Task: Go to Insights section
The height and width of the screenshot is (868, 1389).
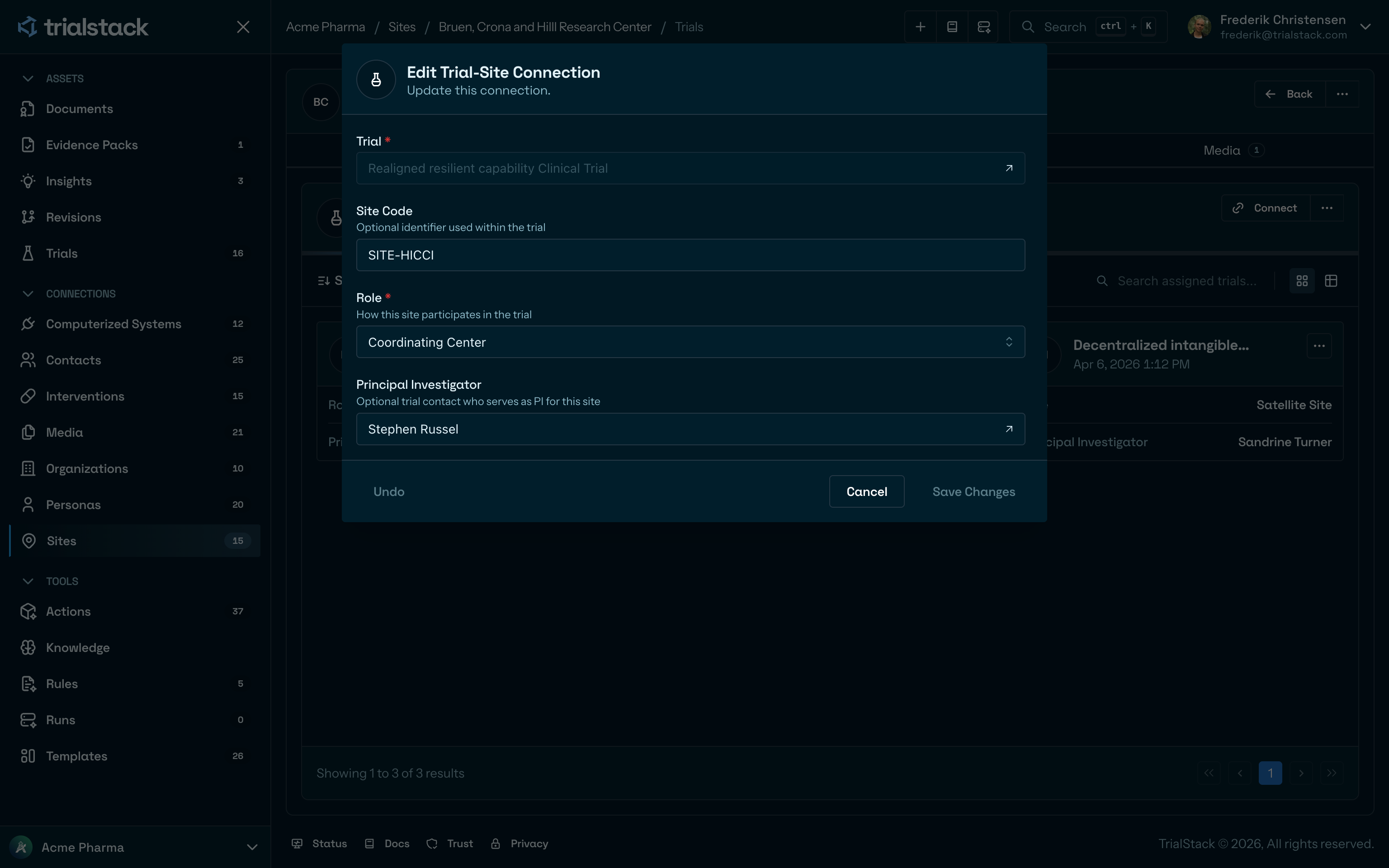Action: click(x=135, y=181)
